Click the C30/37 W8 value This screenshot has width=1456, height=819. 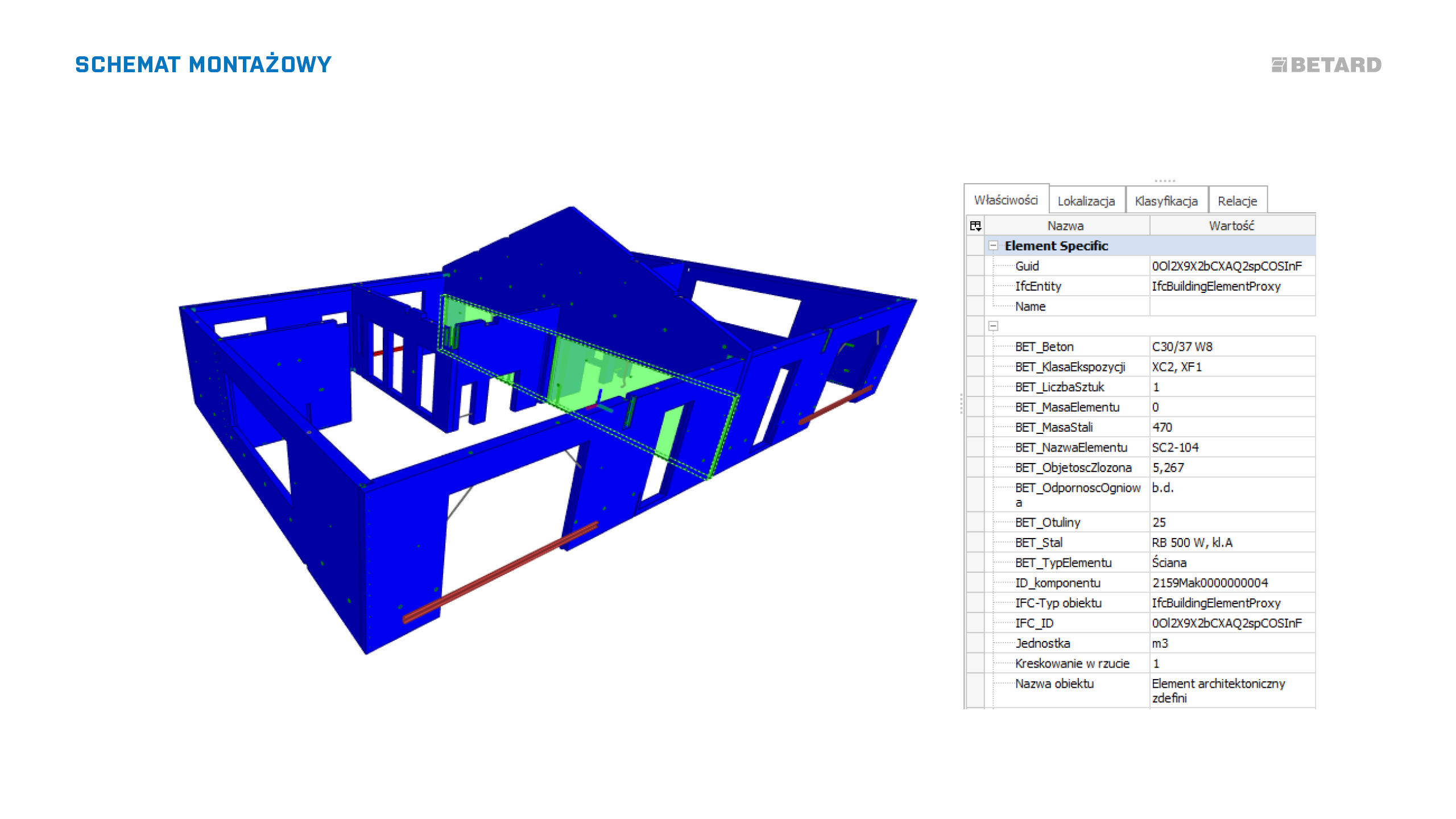pos(1182,347)
